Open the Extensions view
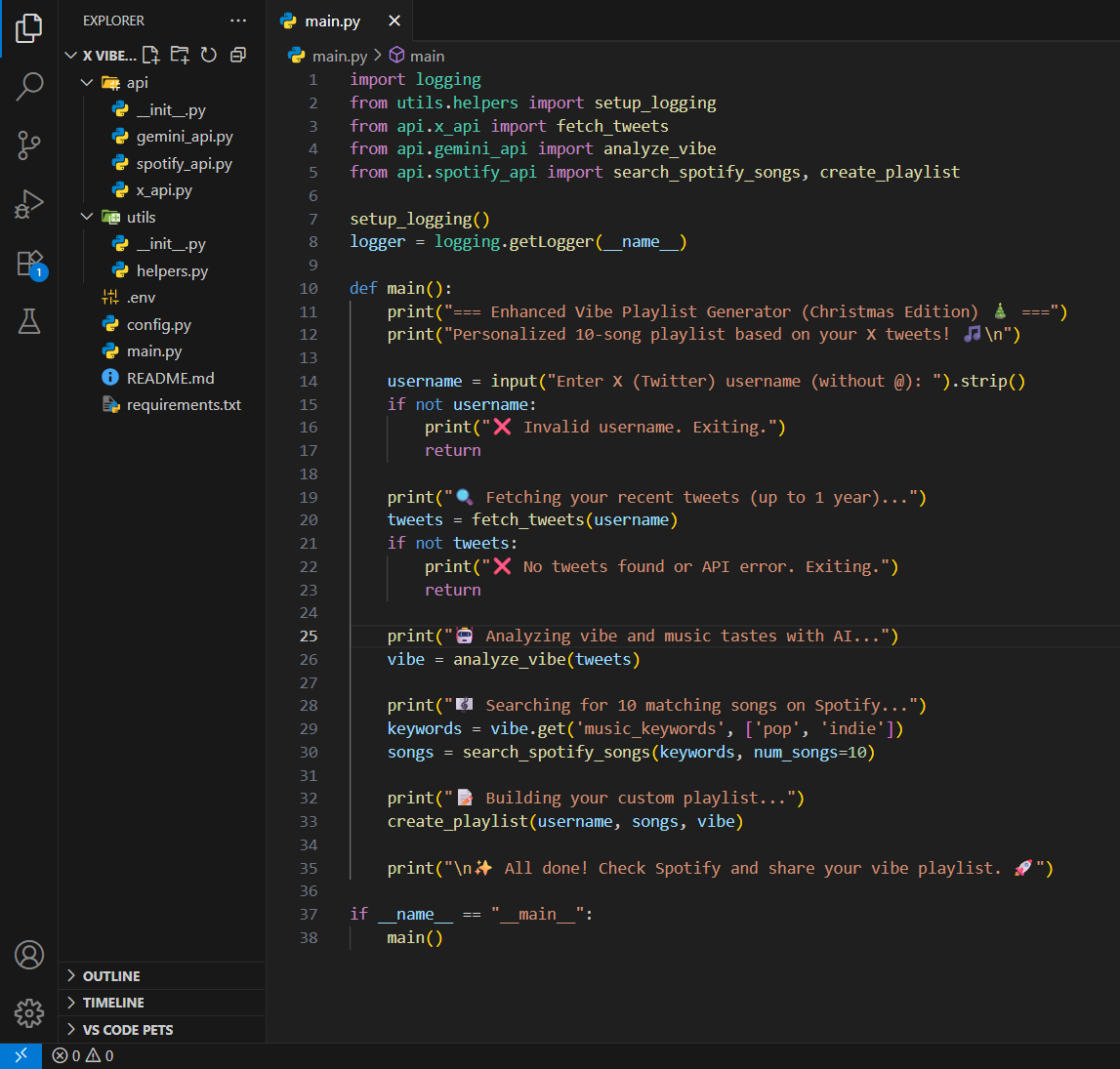Viewport: 1120px width, 1069px height. pyautogui.click(x=29, y=263)
